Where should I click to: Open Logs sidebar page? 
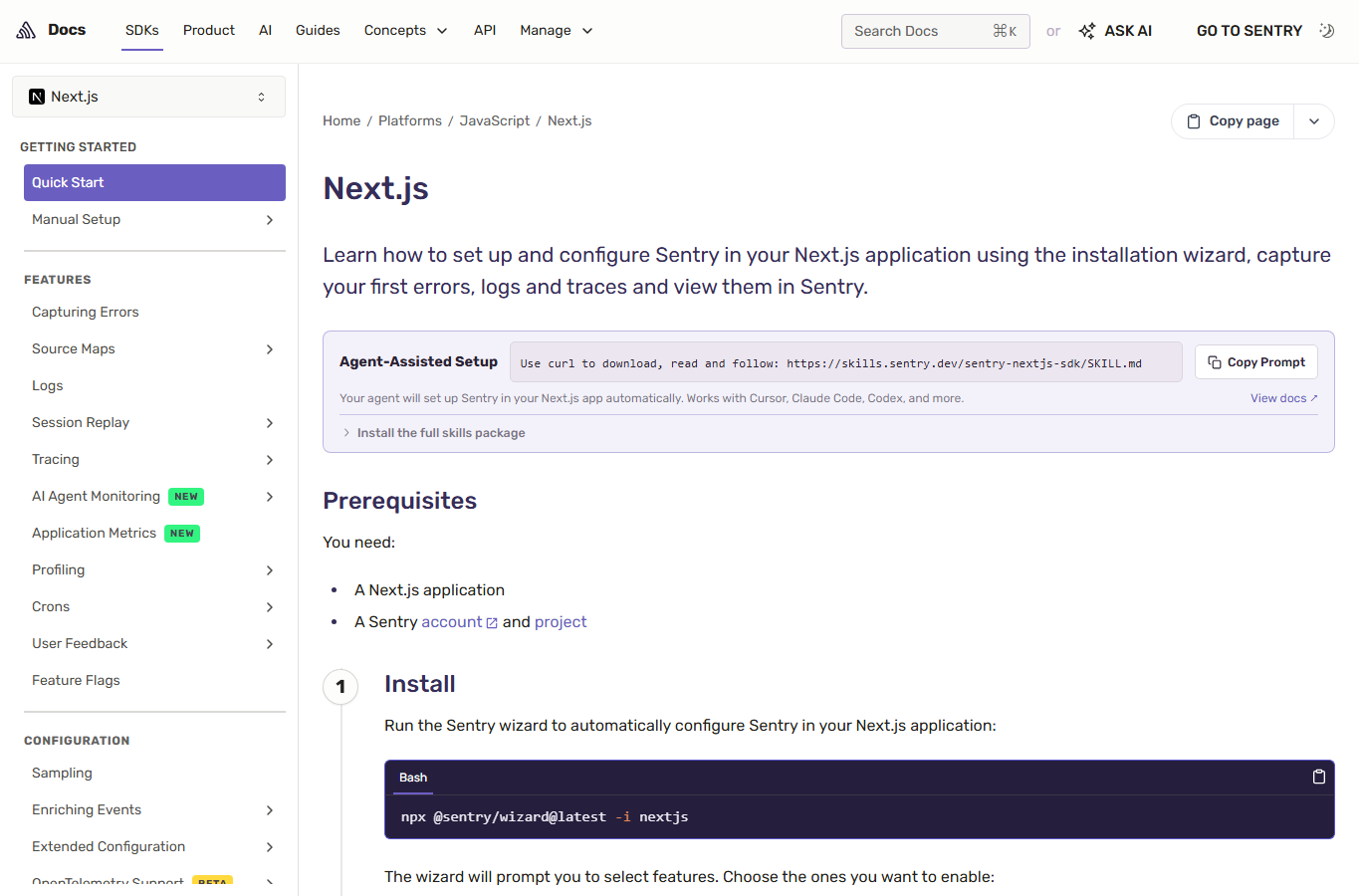[48, 386]
